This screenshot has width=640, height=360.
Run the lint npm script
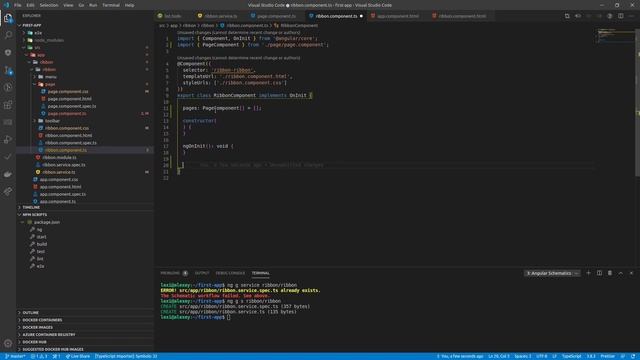40,259
